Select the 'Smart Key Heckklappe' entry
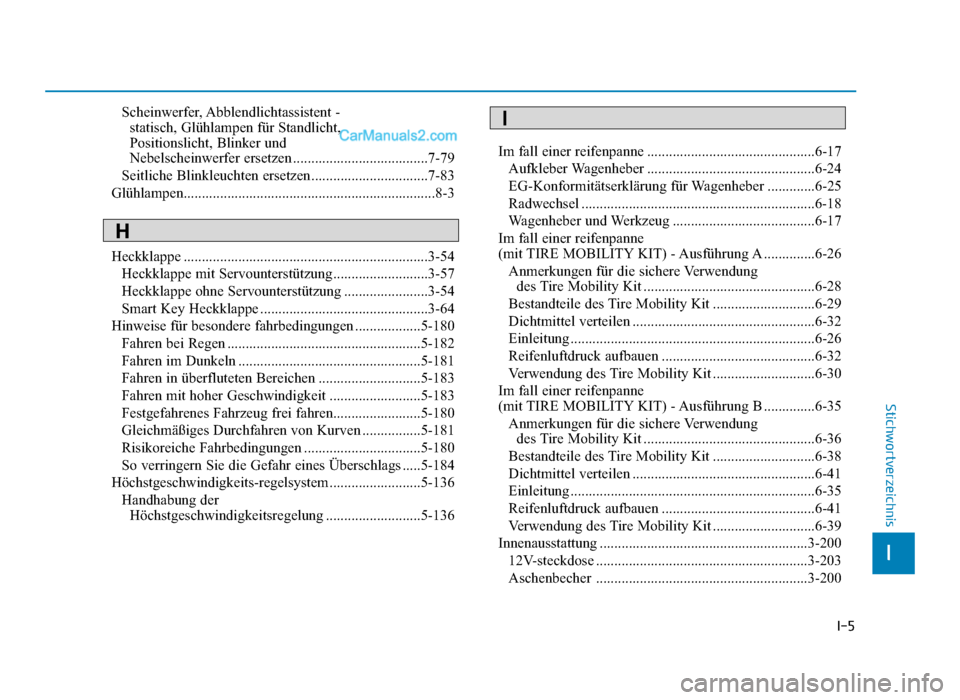960x700 pixels. tap(288, 309)
